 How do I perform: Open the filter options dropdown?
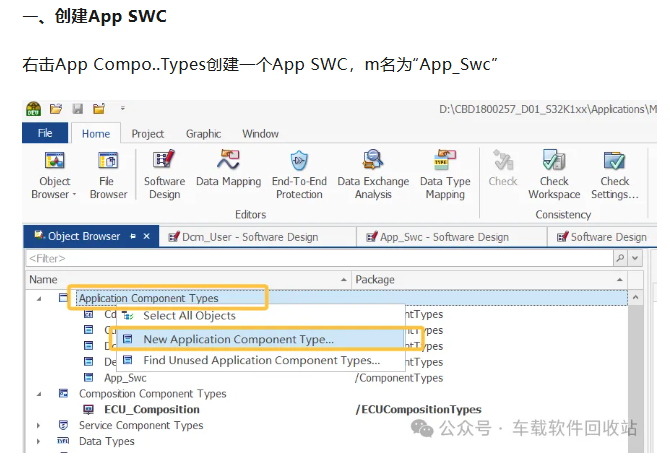point(635,258)
